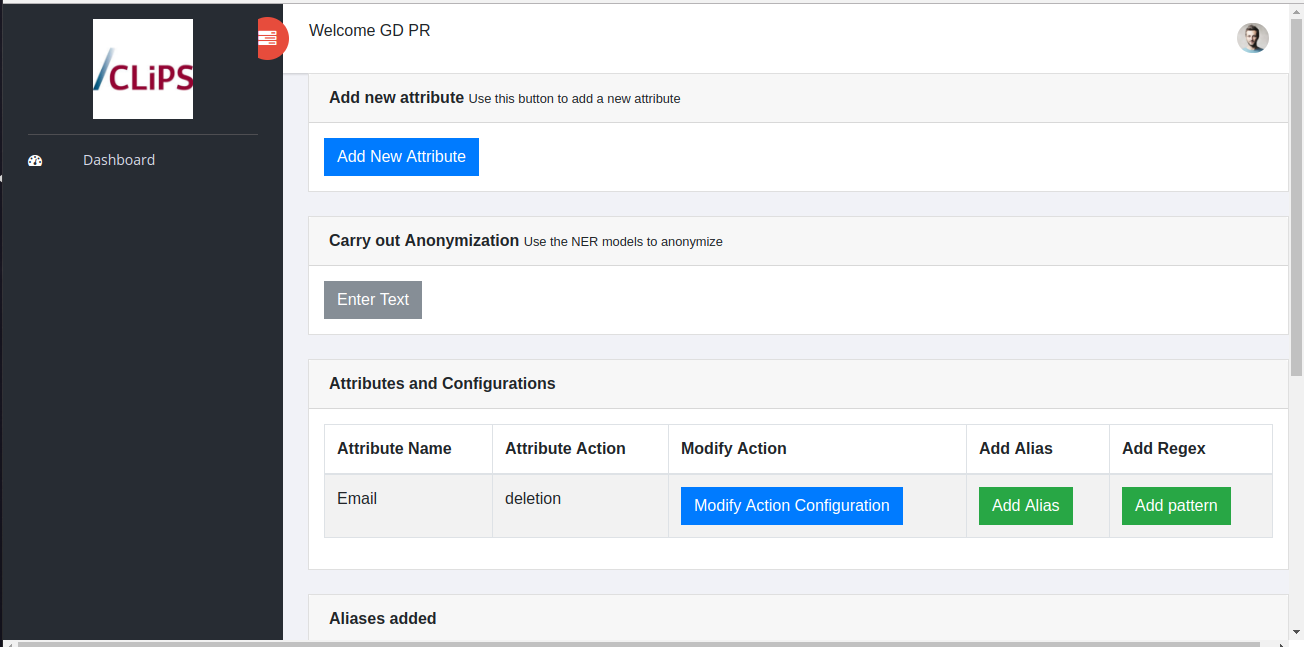Click the Add New Attribute button
The width and height of the screenshot is (1304, 647).
coord(401,157)
